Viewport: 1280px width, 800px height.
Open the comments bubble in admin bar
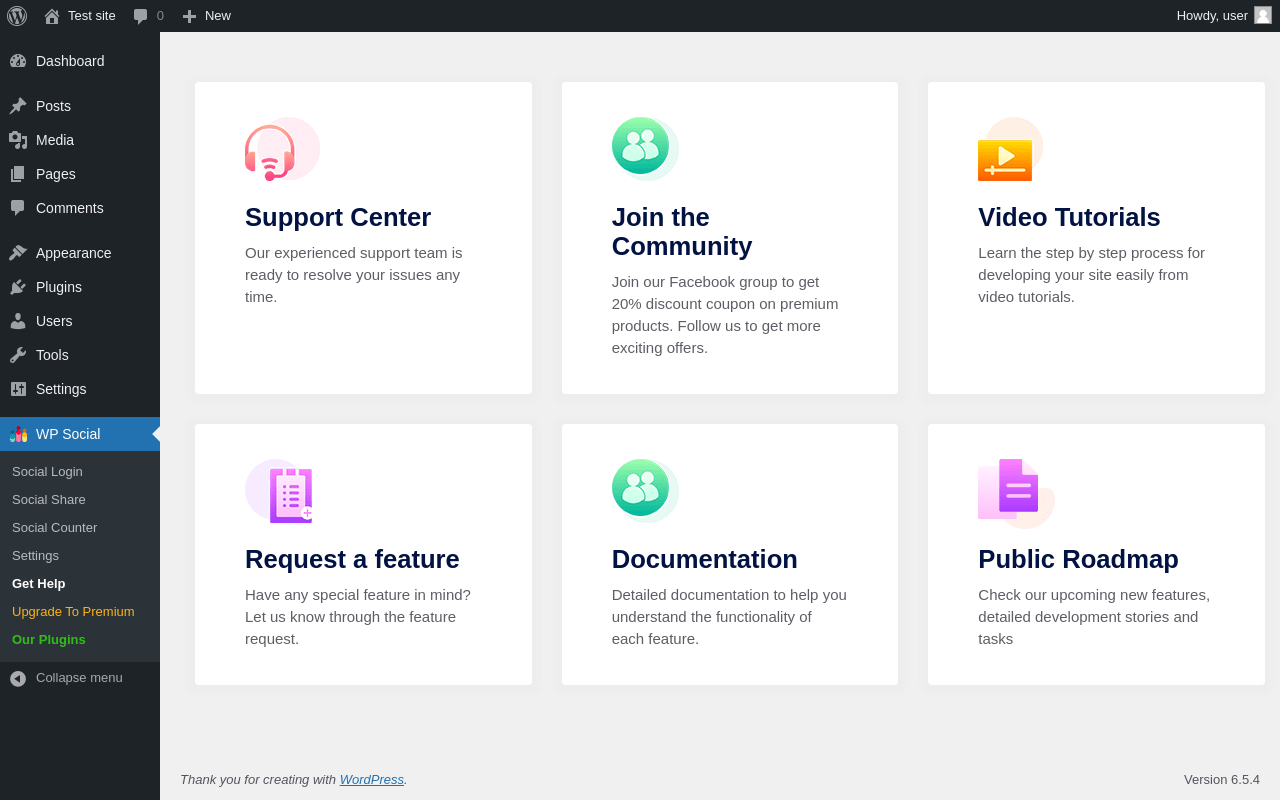[148, 16]
